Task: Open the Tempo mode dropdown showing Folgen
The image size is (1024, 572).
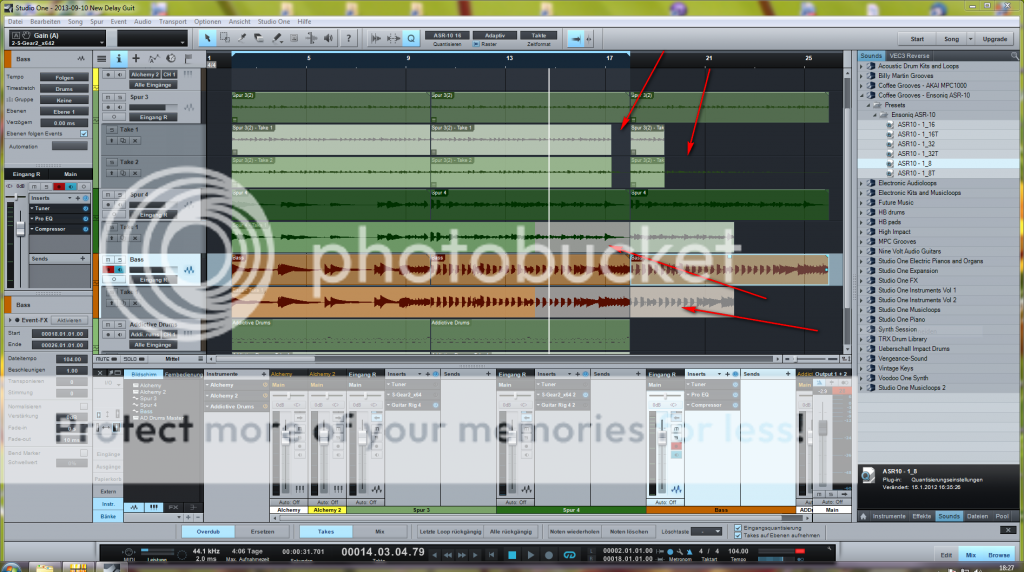Action: pyautogui.click(x=64, y=78)
